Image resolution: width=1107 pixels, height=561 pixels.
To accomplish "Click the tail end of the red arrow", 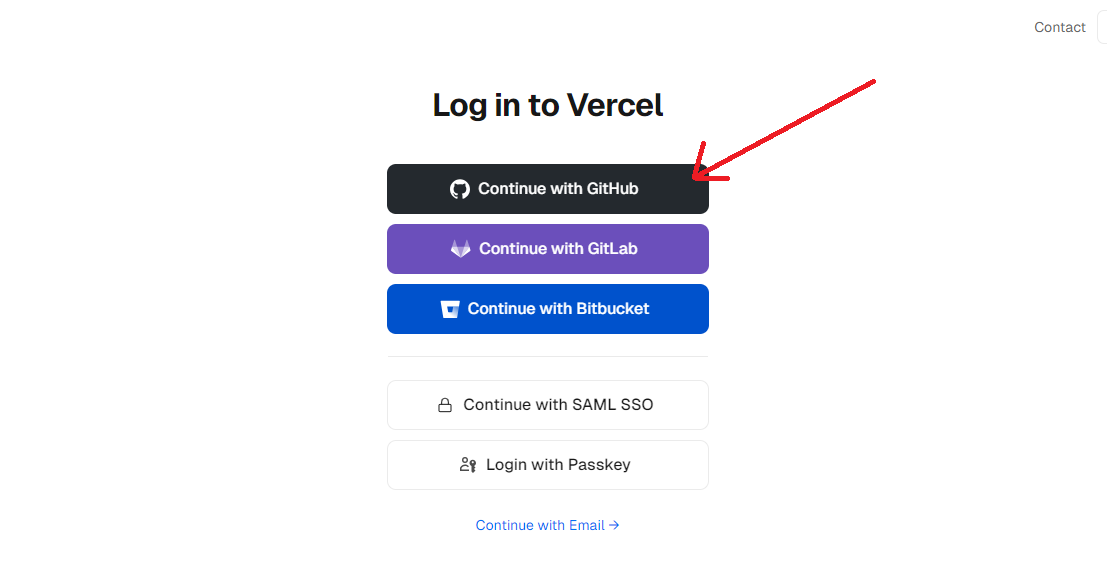I will 873,81.
